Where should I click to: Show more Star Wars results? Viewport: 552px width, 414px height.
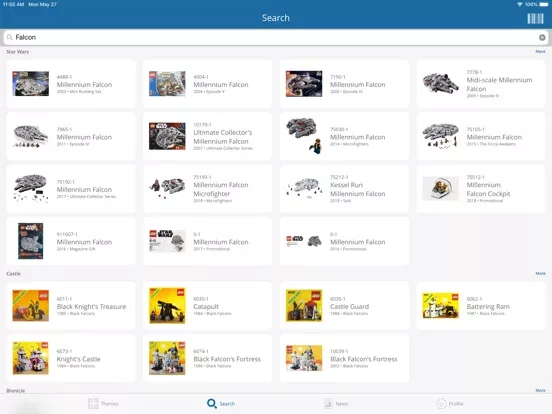[x=540, y=51]
